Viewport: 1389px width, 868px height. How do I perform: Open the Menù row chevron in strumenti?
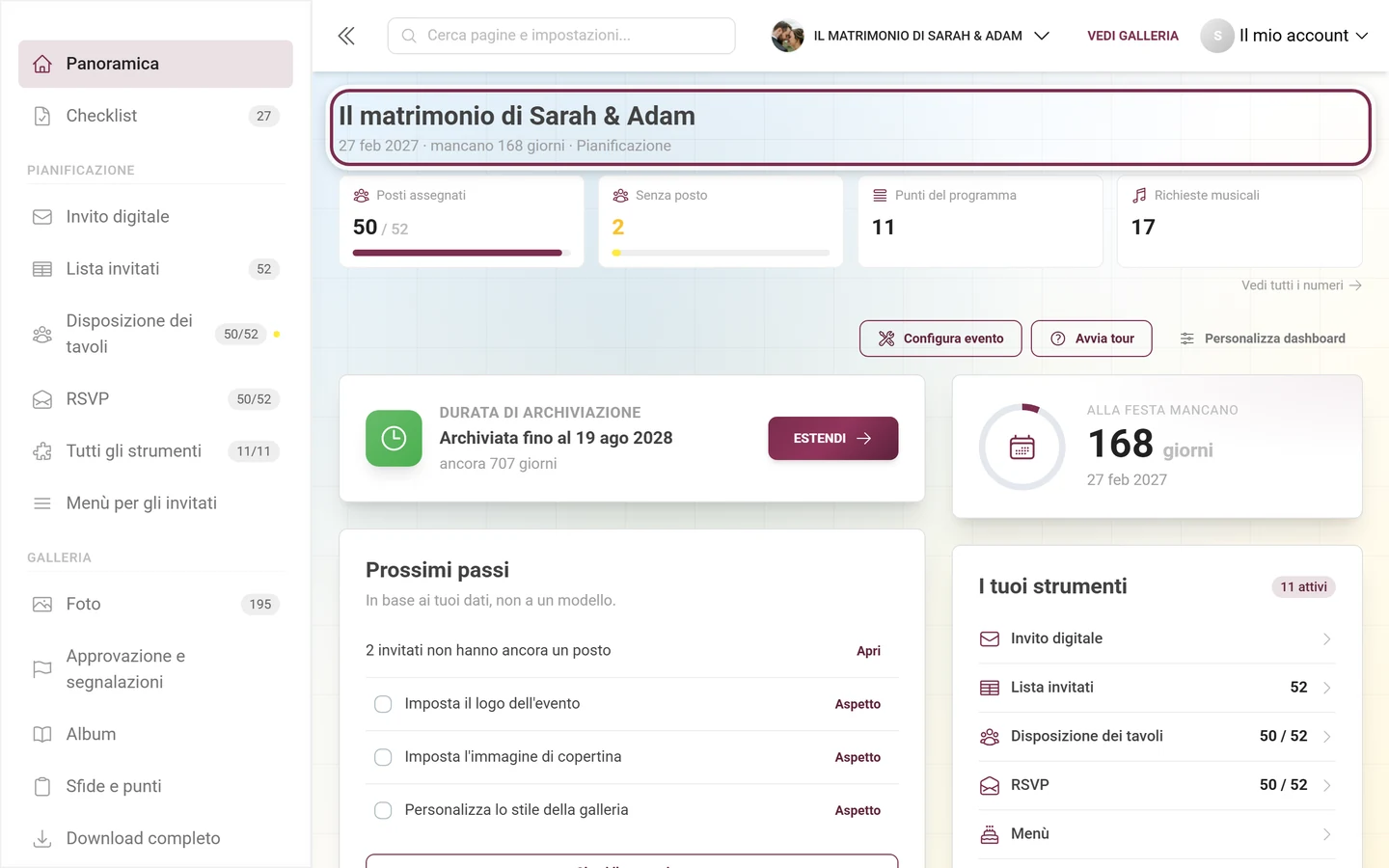pos(1327,834)
